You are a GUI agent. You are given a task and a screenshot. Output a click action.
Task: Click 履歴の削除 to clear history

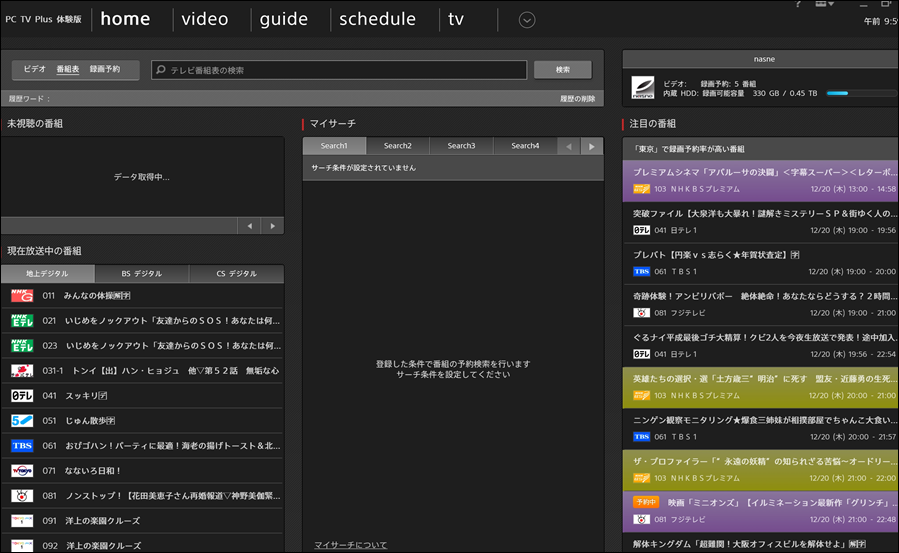[577, 99]
